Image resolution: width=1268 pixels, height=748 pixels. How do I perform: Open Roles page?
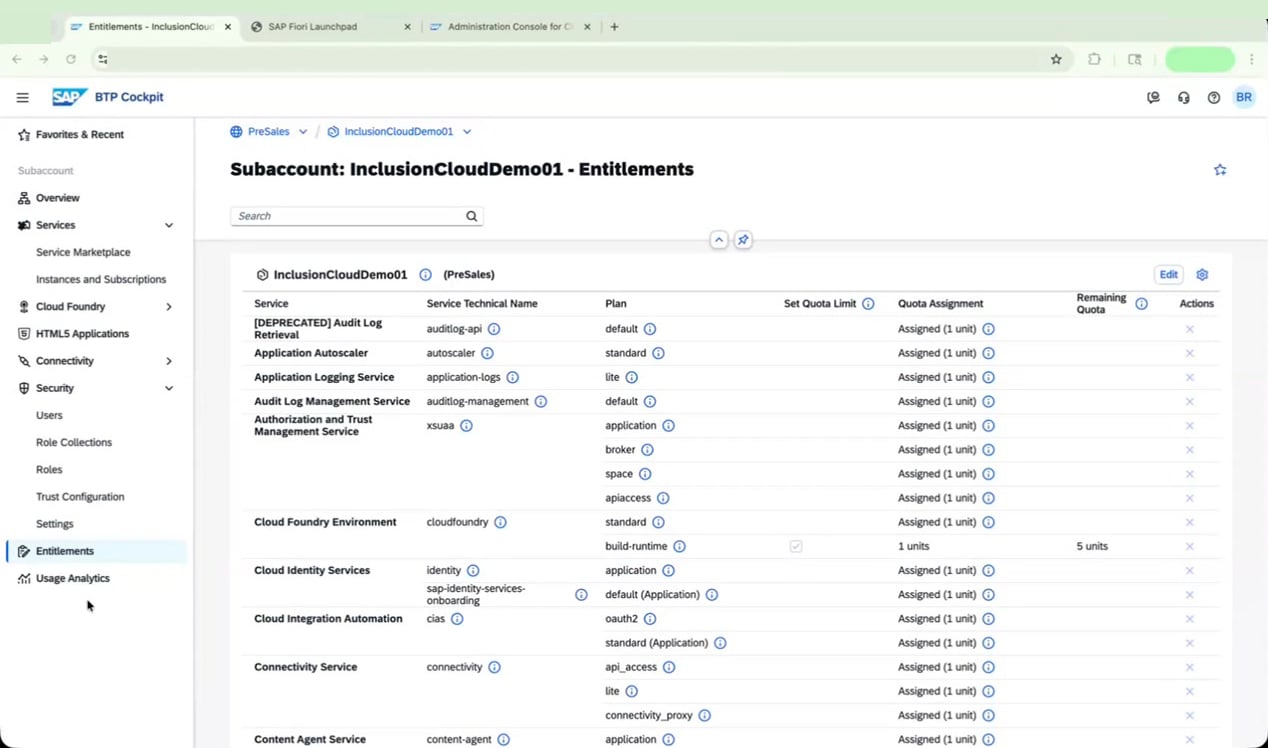point(49,469)
